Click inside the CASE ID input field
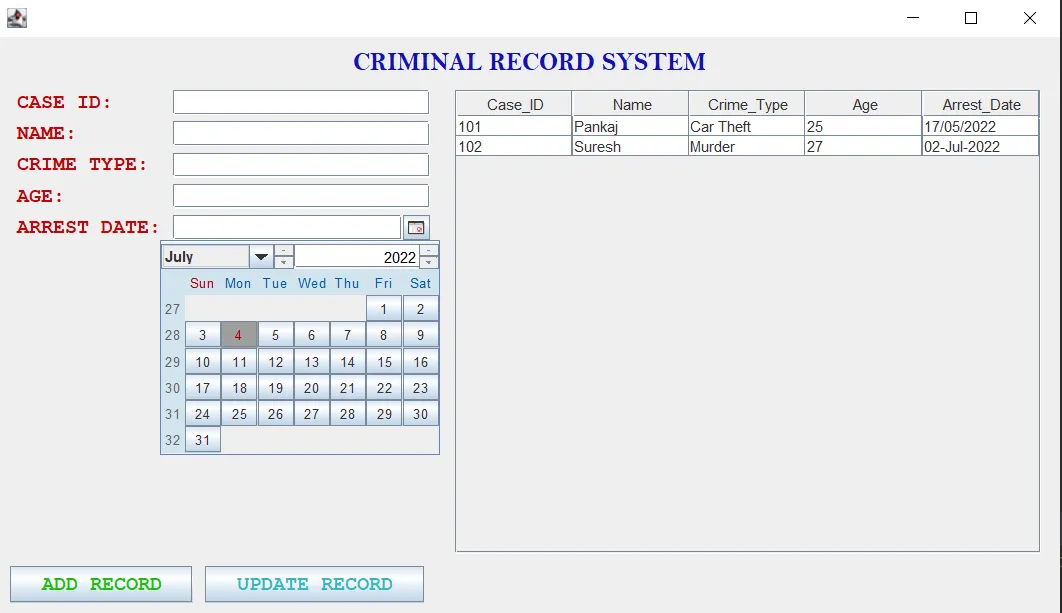This screenshot has height=613, width=1062. 300,101
